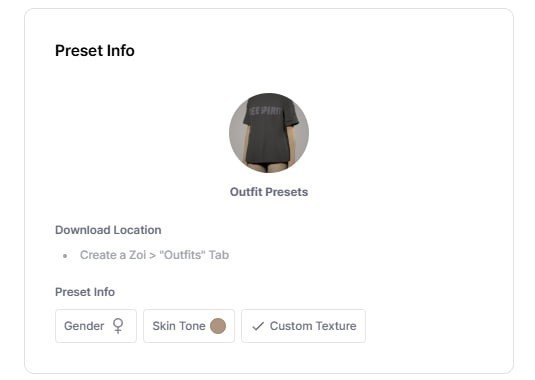The height and width of the screenshot is (380, 535).
Task: Click the "Outfits" Tab text in path
Action: click(x=194, y=255)
